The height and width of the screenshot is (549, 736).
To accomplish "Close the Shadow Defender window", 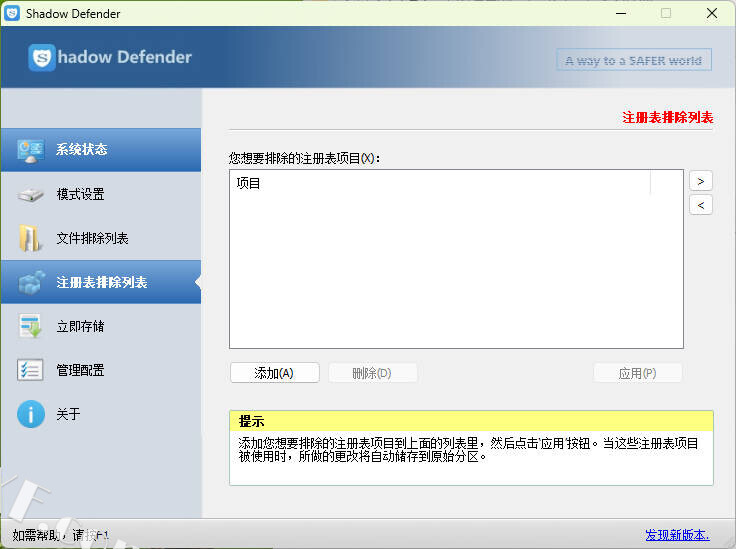I will pyautogui.click(x=712, y=14).
